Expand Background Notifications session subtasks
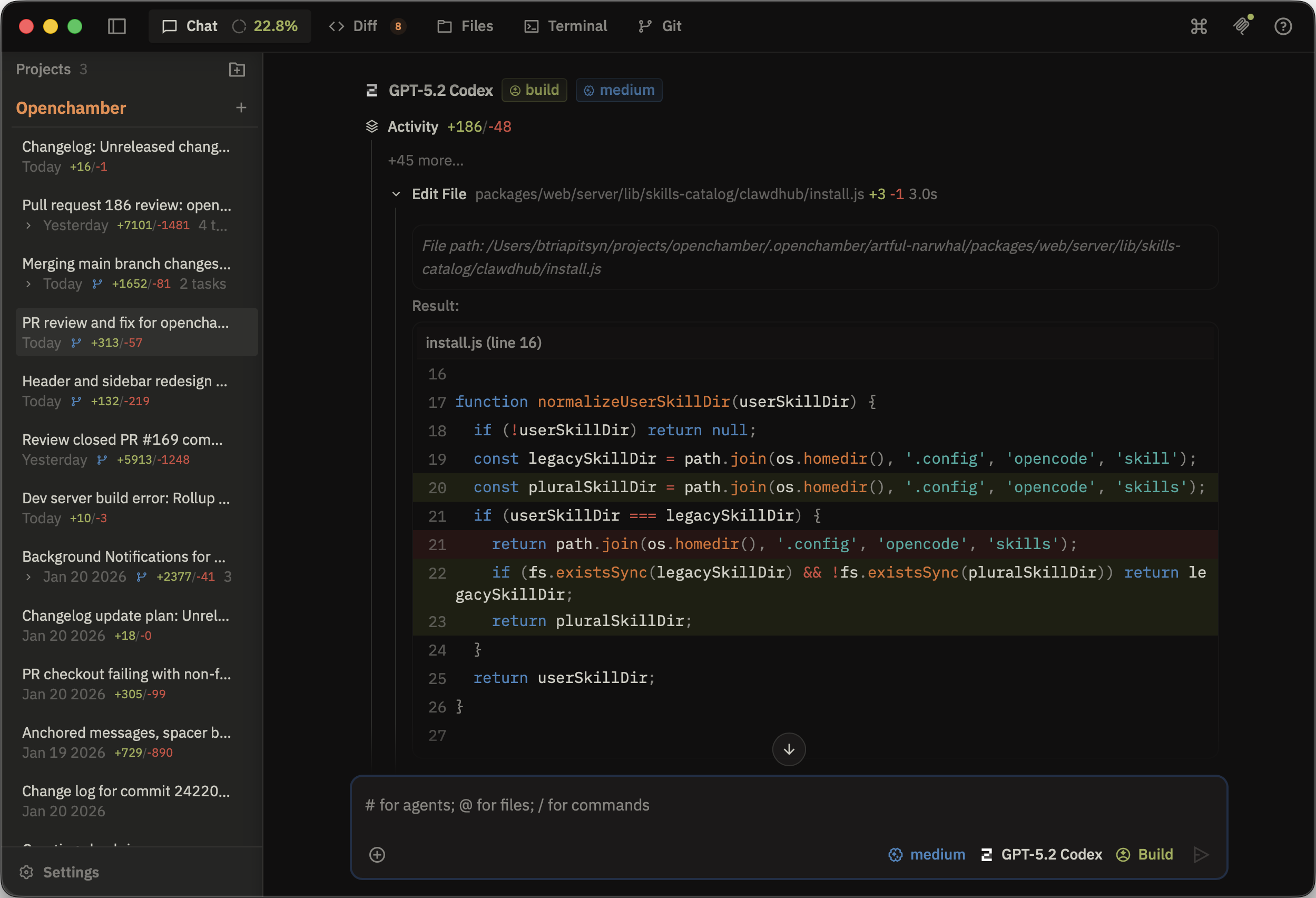The height and width of the screenshot is (898, 1316). 28,577
